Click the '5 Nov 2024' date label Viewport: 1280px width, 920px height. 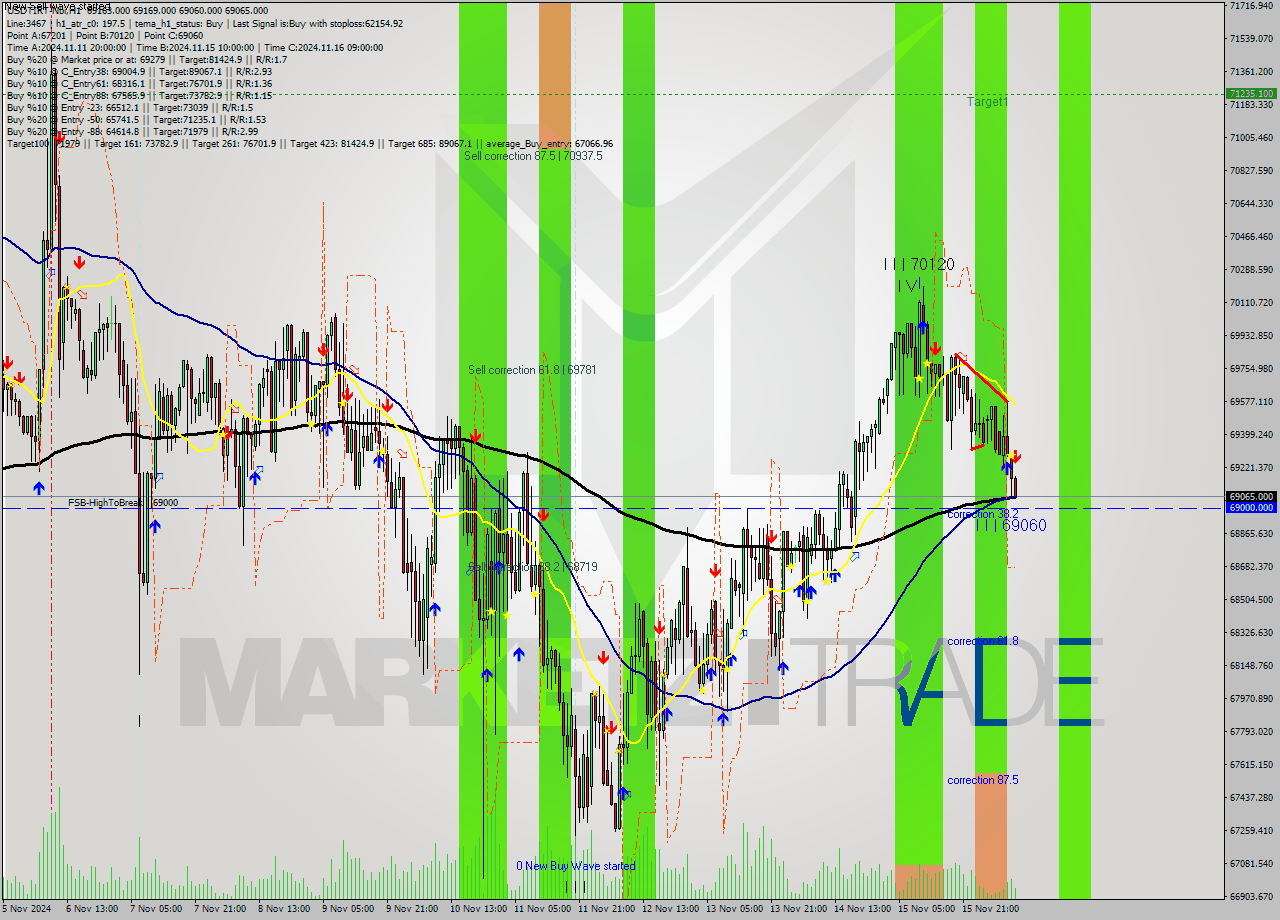[28, 909]
